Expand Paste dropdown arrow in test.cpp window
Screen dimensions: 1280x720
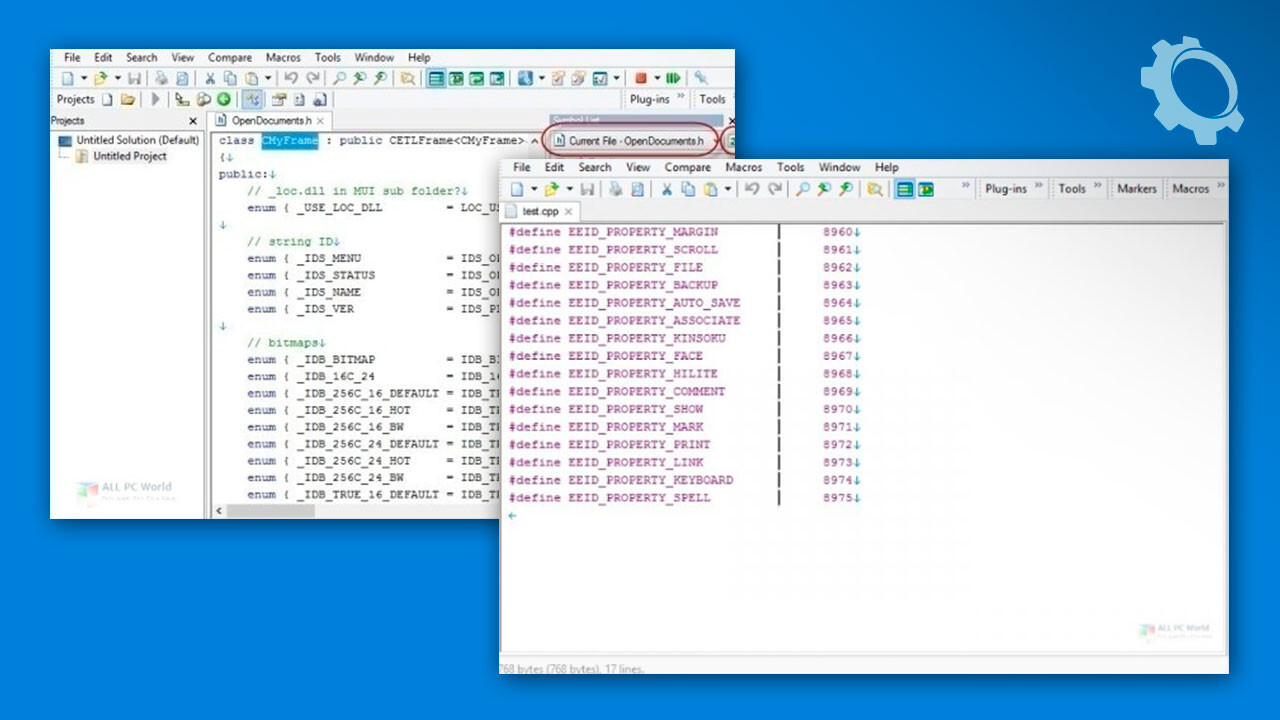click(x=727, y=189)
